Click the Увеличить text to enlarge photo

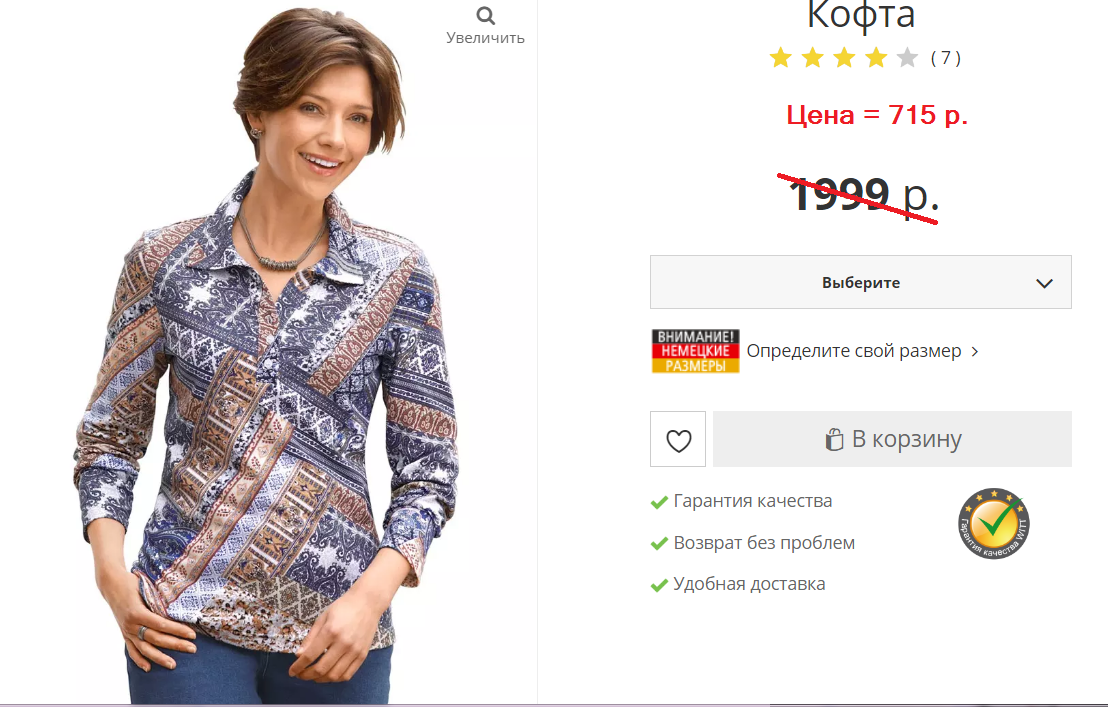point(485,38)
